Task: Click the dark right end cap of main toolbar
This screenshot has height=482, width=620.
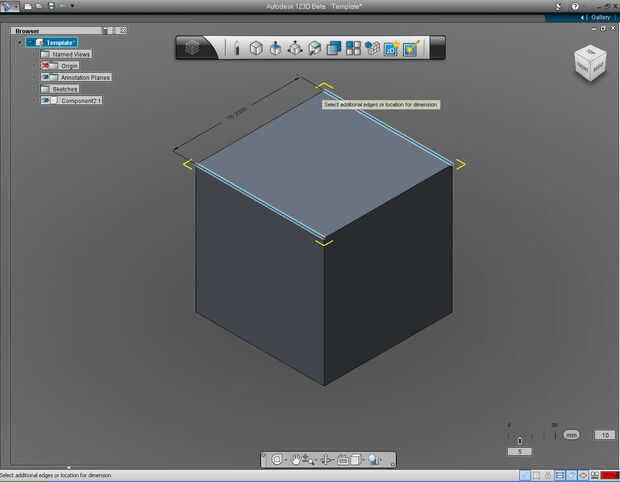Action: [x=437, y=48]
